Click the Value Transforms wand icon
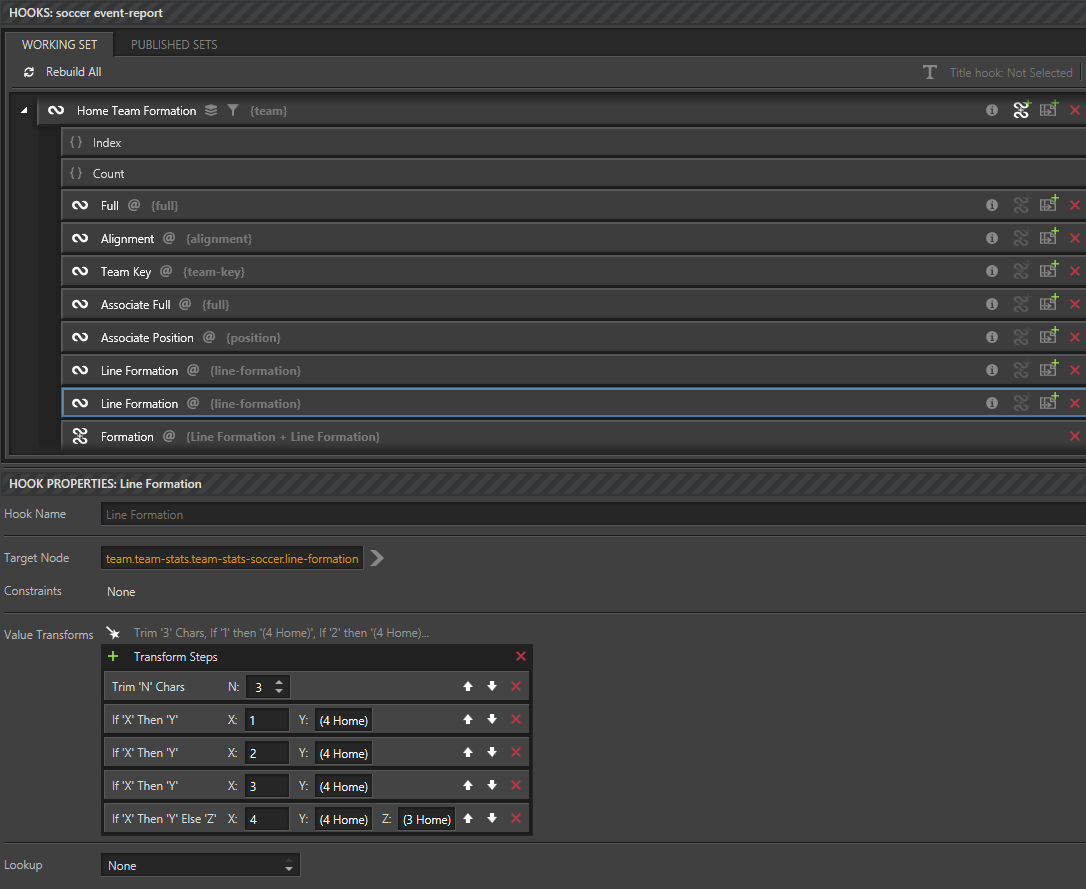Screen dimensions: 1086x889 113,633
